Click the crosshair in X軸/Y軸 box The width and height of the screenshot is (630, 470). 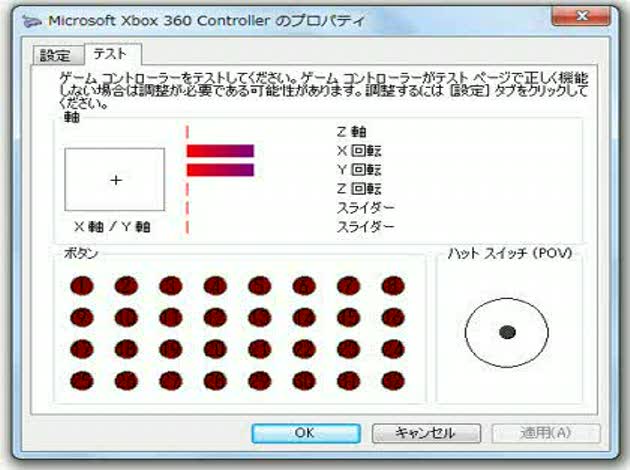click(116, 180)
